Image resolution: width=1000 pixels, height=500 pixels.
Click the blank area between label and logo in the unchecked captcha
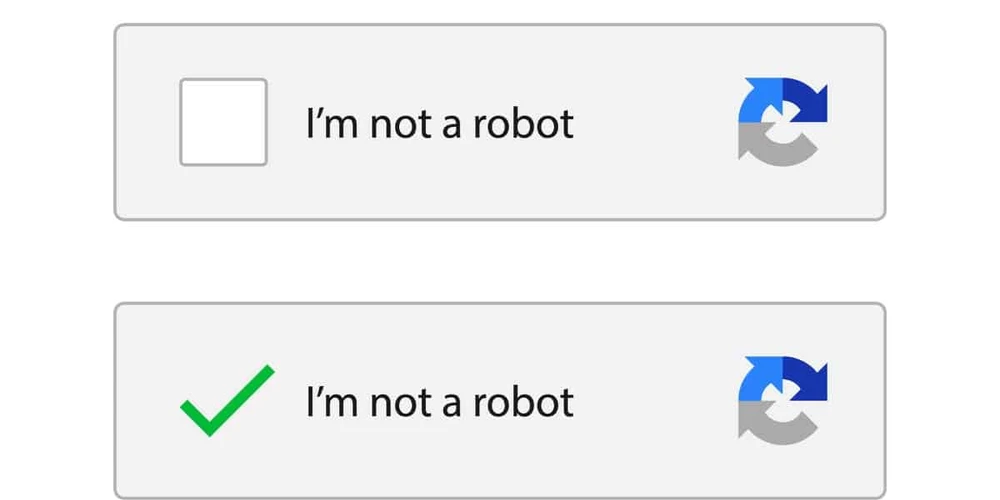655,124
